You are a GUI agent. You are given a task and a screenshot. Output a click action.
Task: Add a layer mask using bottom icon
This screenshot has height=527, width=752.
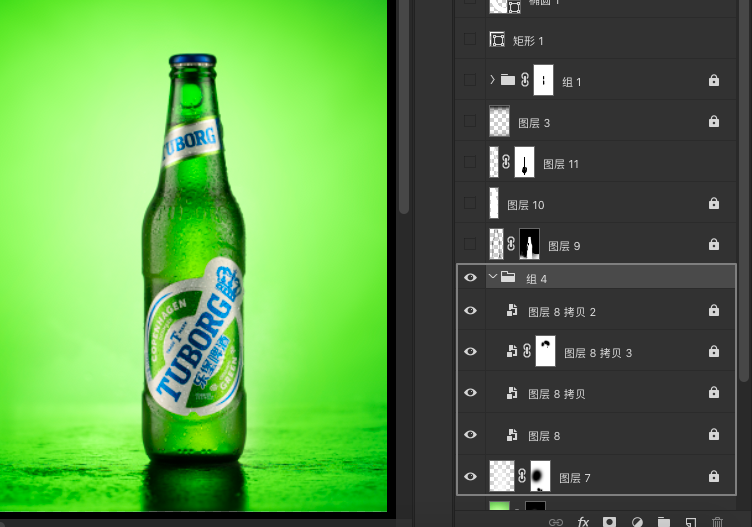click(610, 522)
